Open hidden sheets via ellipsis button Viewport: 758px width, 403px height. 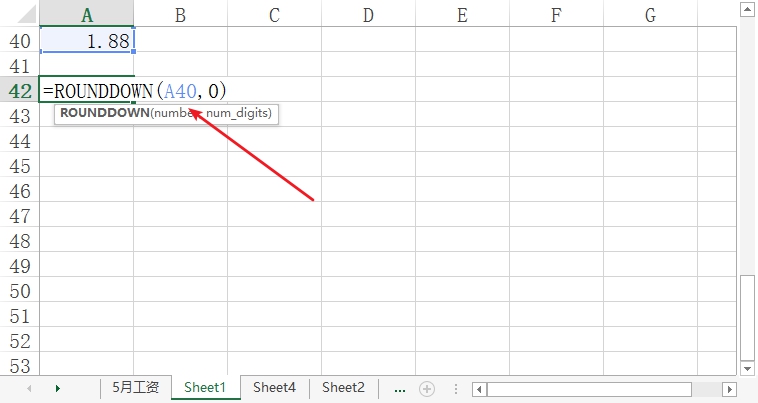click(x=400, y=389)
